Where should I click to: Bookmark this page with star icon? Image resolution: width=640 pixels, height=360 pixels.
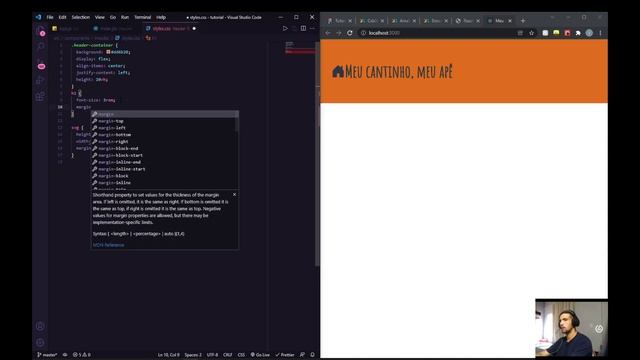click(531, 33)
